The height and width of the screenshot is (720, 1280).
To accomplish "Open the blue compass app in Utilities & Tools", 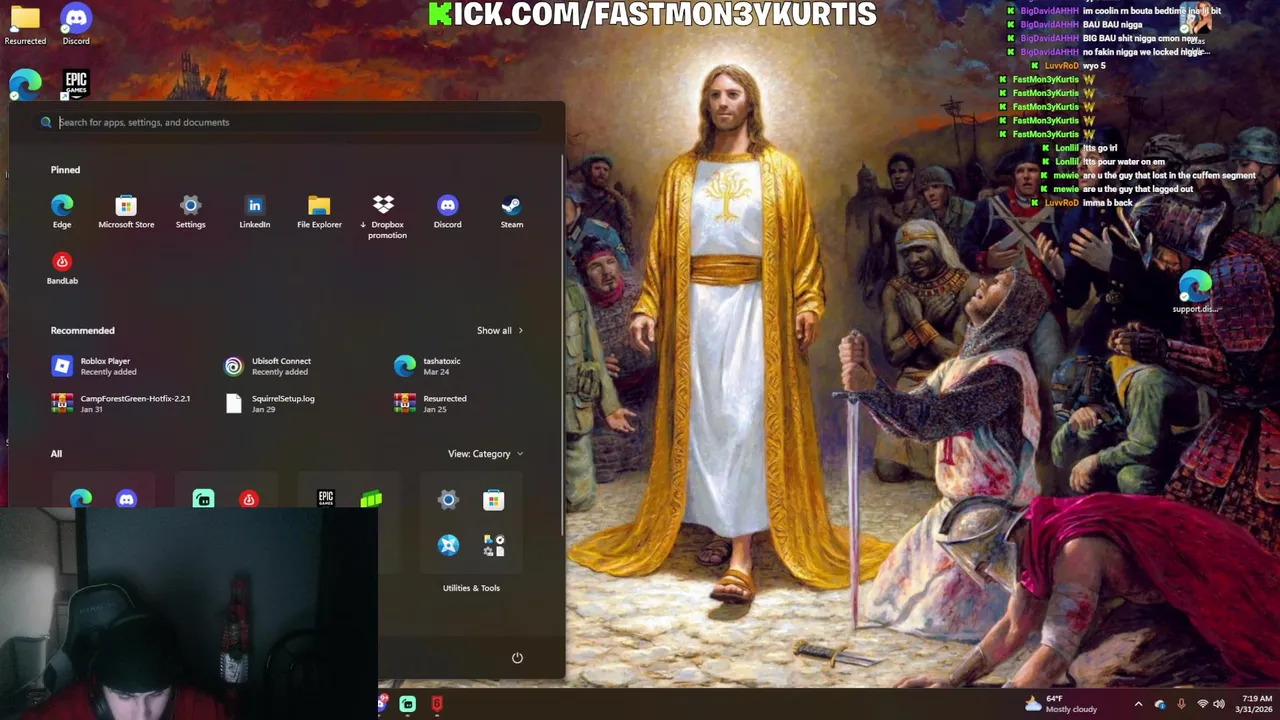I will (448, 544).
